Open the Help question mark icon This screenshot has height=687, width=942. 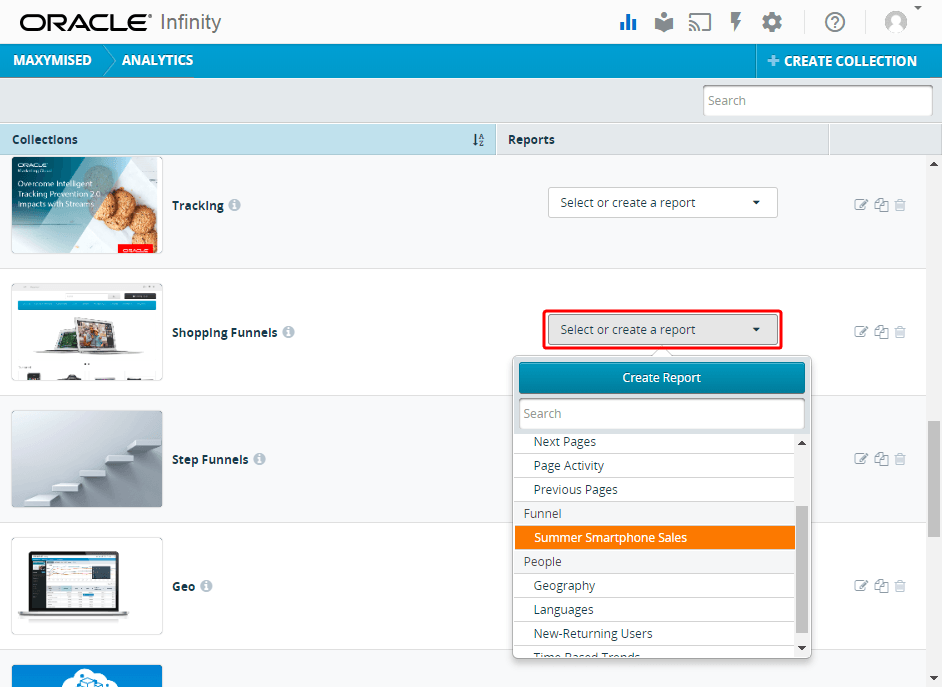[835, 21]
